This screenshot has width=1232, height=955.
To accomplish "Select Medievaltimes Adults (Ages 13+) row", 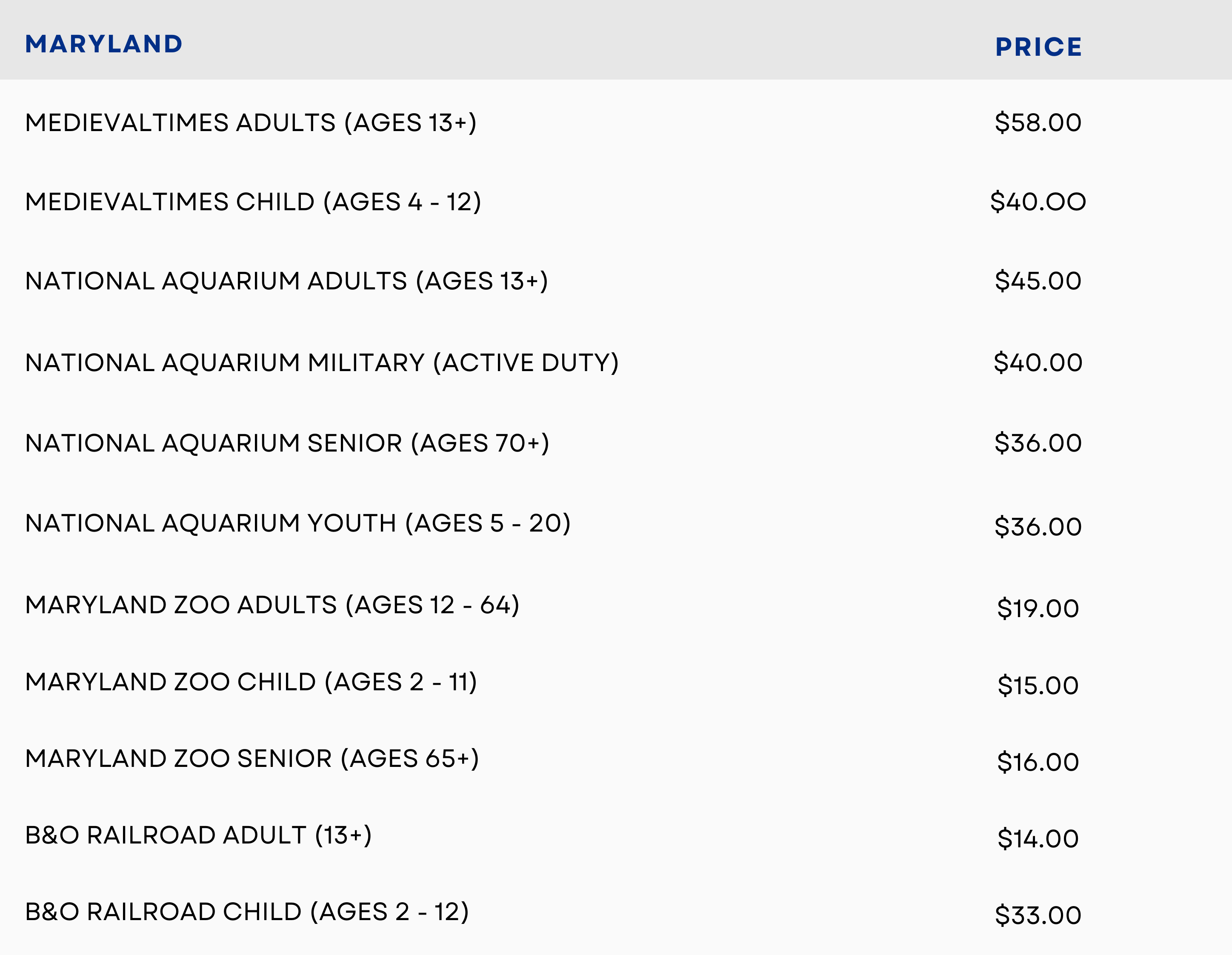I will click(251, 123).
